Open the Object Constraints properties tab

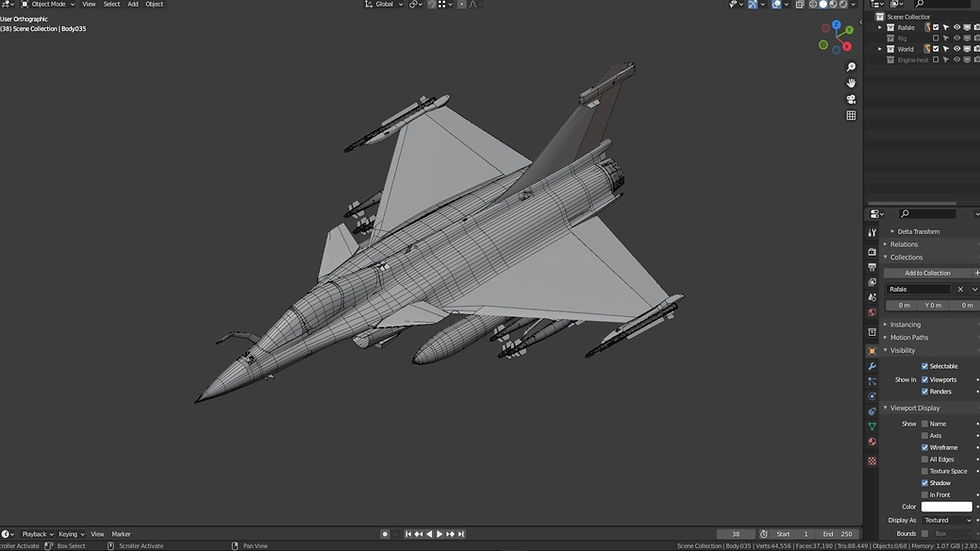click(872, 411)
